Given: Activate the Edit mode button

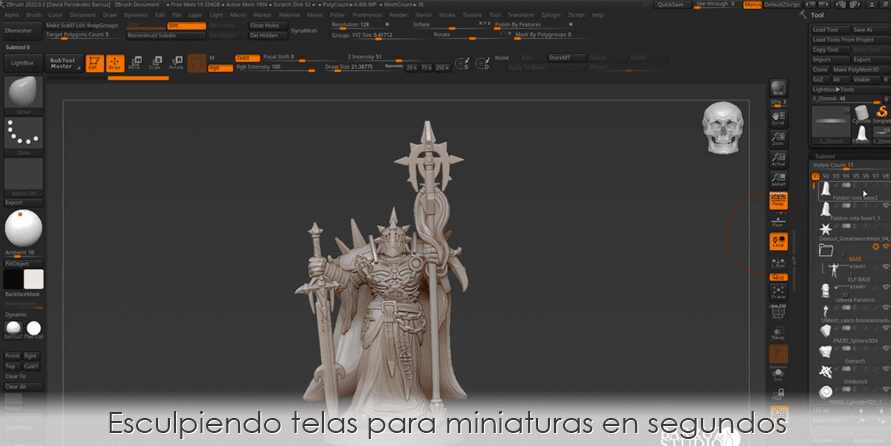Looking at the screenshot, I should (x=95, y=63).
